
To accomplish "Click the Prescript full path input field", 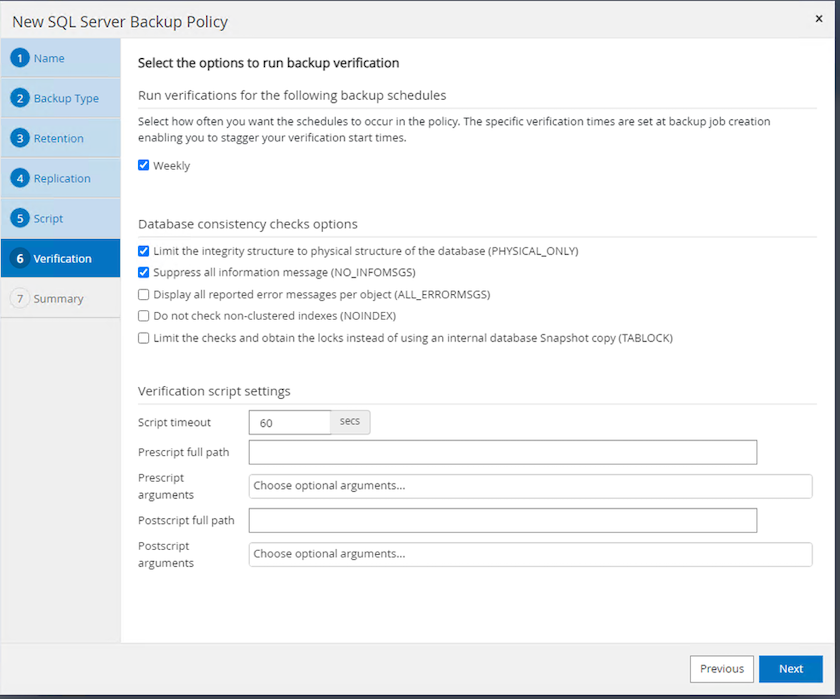I will (502, 452).
